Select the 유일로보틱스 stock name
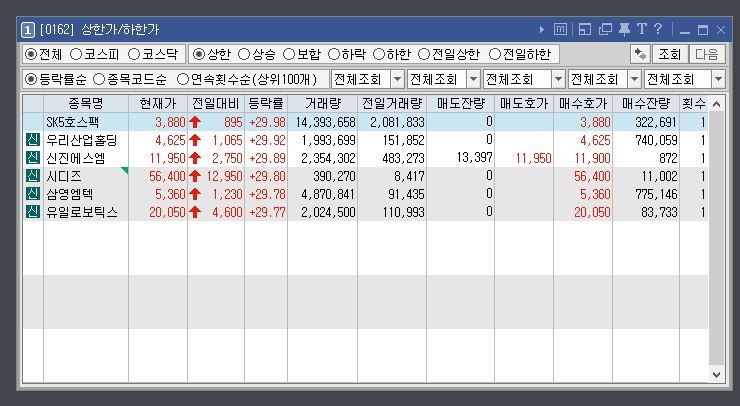The image size is (740, 406). 81,212
